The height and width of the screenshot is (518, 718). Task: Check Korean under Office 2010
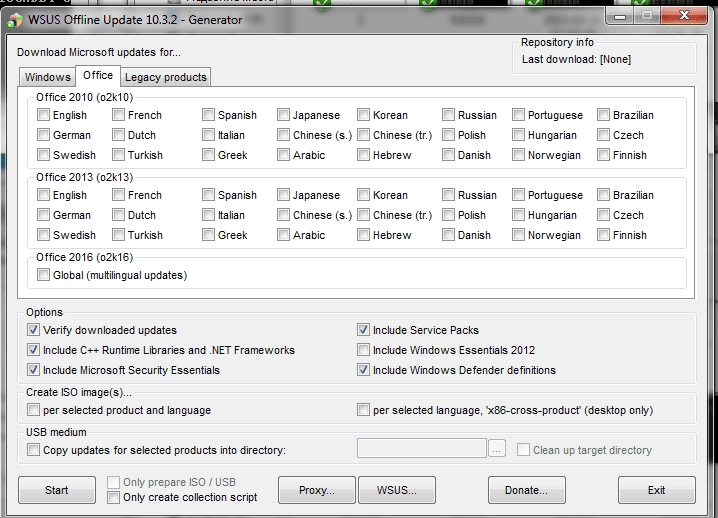pos(364,115)
